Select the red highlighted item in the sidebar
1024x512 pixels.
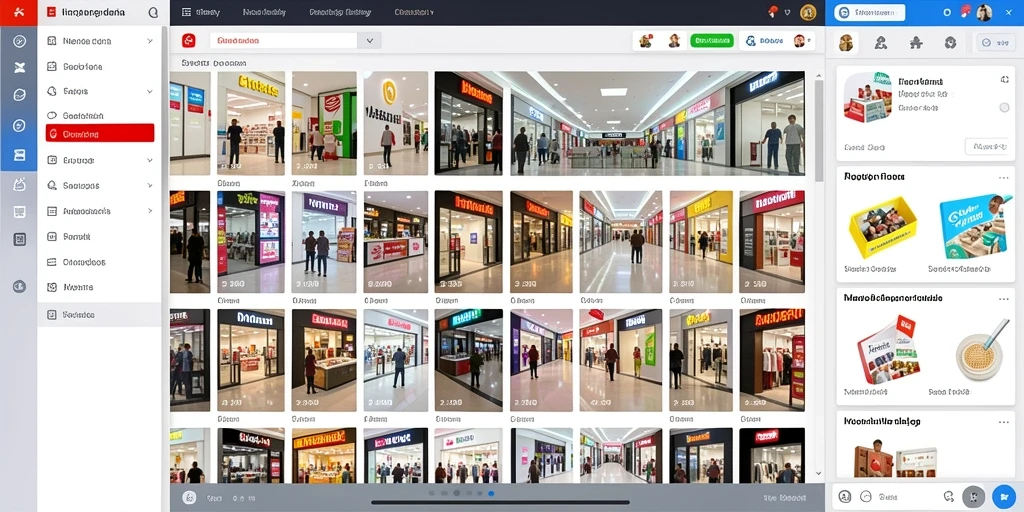100,133
